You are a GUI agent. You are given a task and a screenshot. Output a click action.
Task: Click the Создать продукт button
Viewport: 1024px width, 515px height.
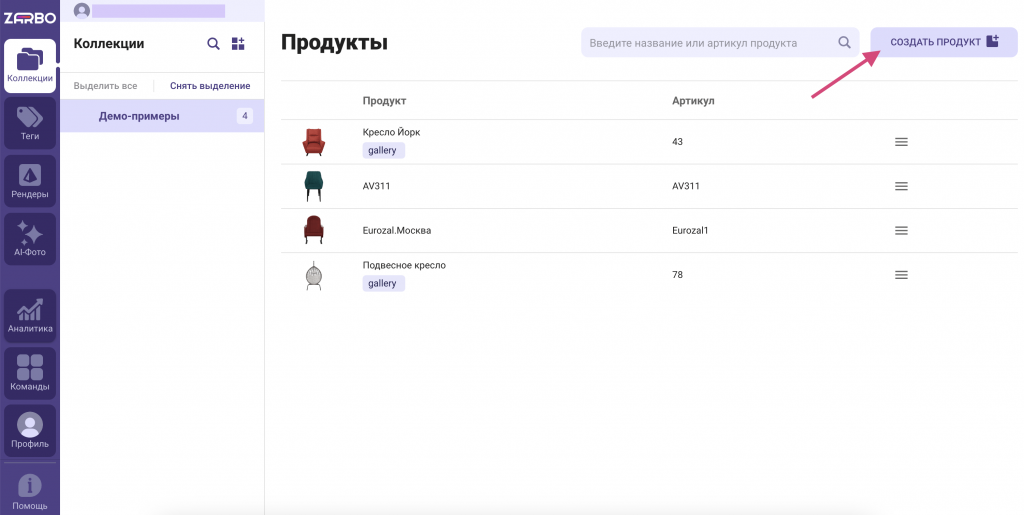pos(943,42)
